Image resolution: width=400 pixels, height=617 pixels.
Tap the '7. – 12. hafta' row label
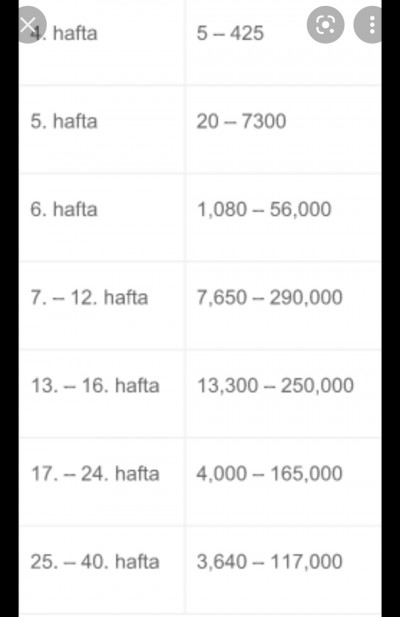click(89, 297)
